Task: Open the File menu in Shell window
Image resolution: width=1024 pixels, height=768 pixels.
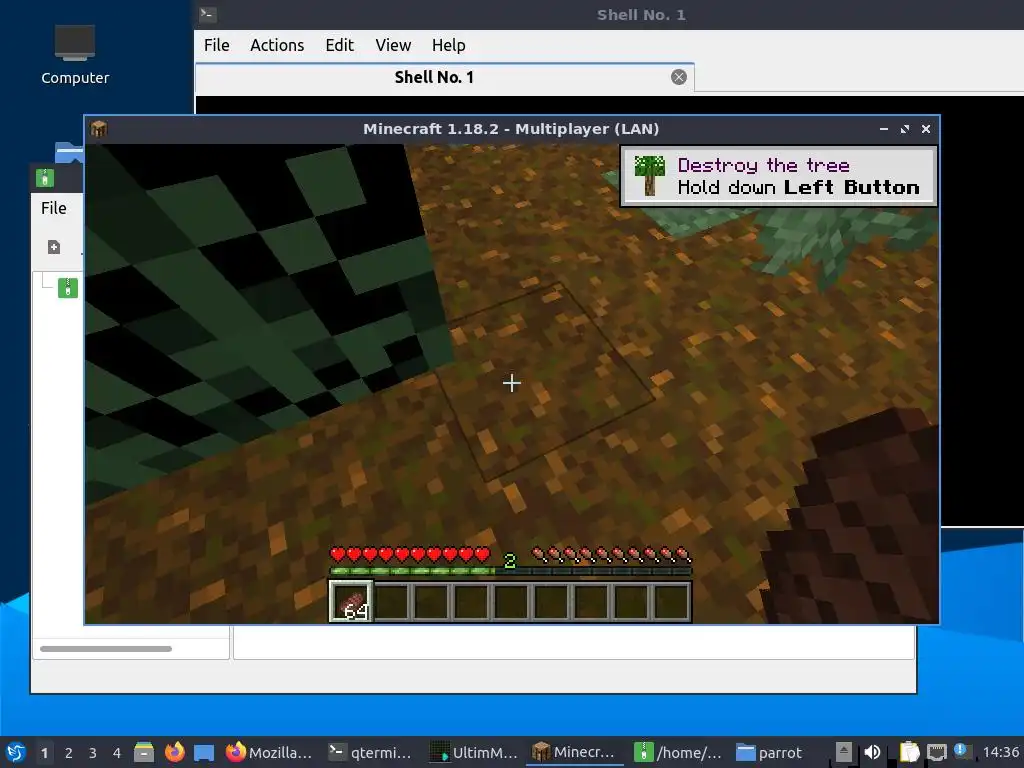Action: (x=216, y=45)
